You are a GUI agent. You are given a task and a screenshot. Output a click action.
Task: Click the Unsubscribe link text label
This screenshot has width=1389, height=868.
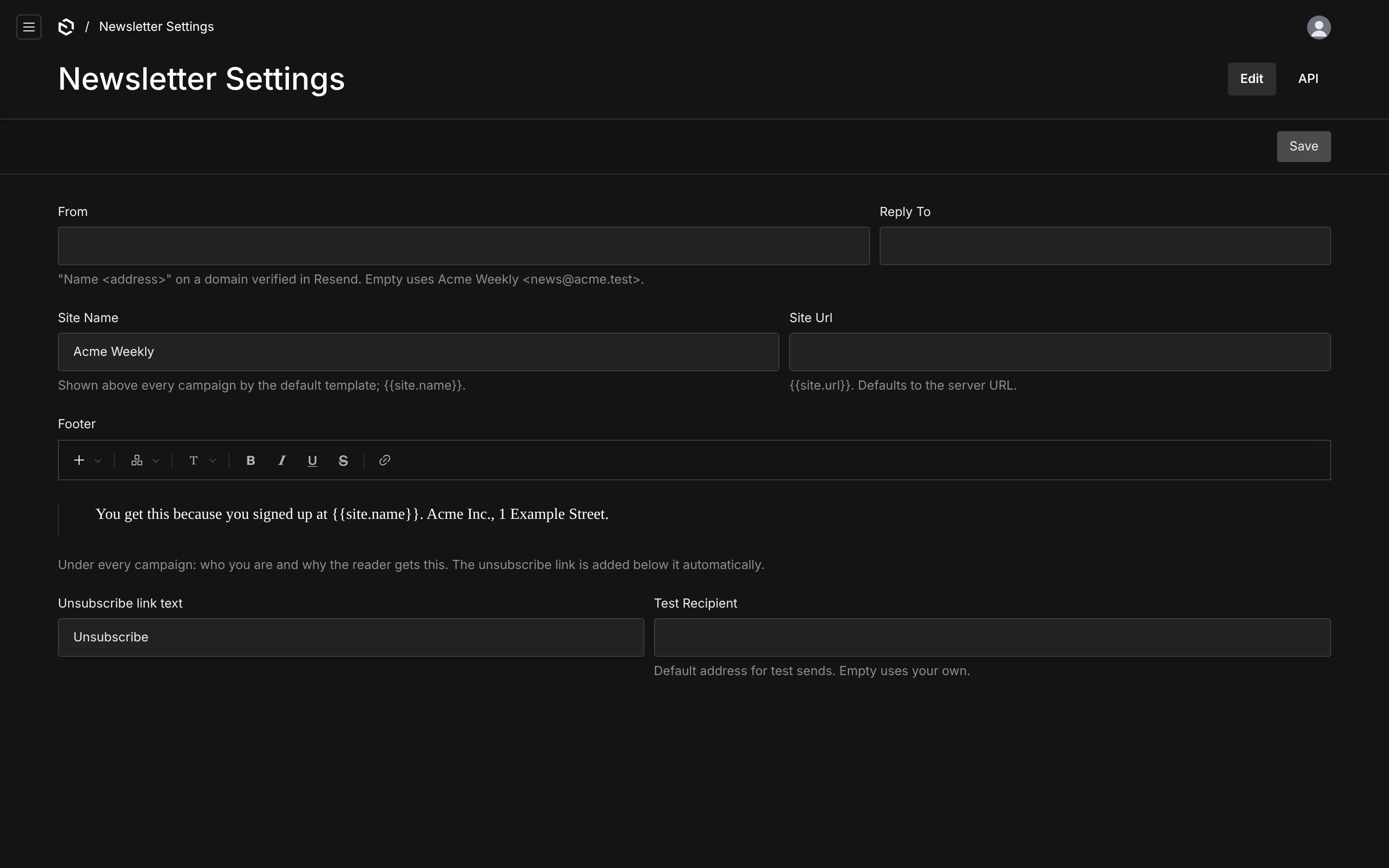point(120,603)
